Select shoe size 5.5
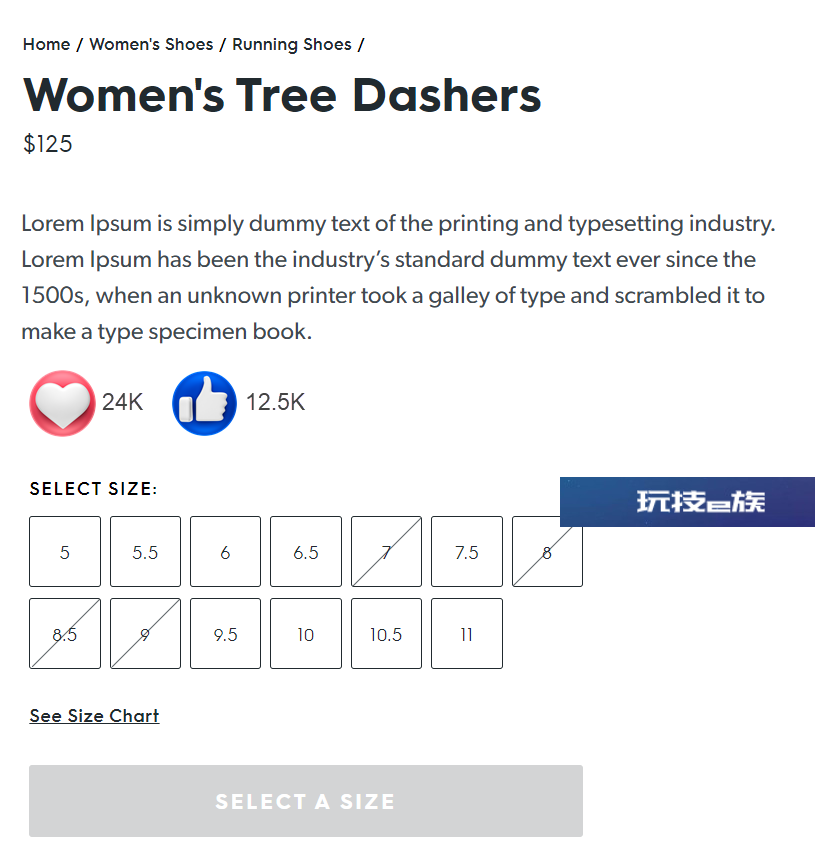Screen dimensions: 816x852 pos(145,552)
